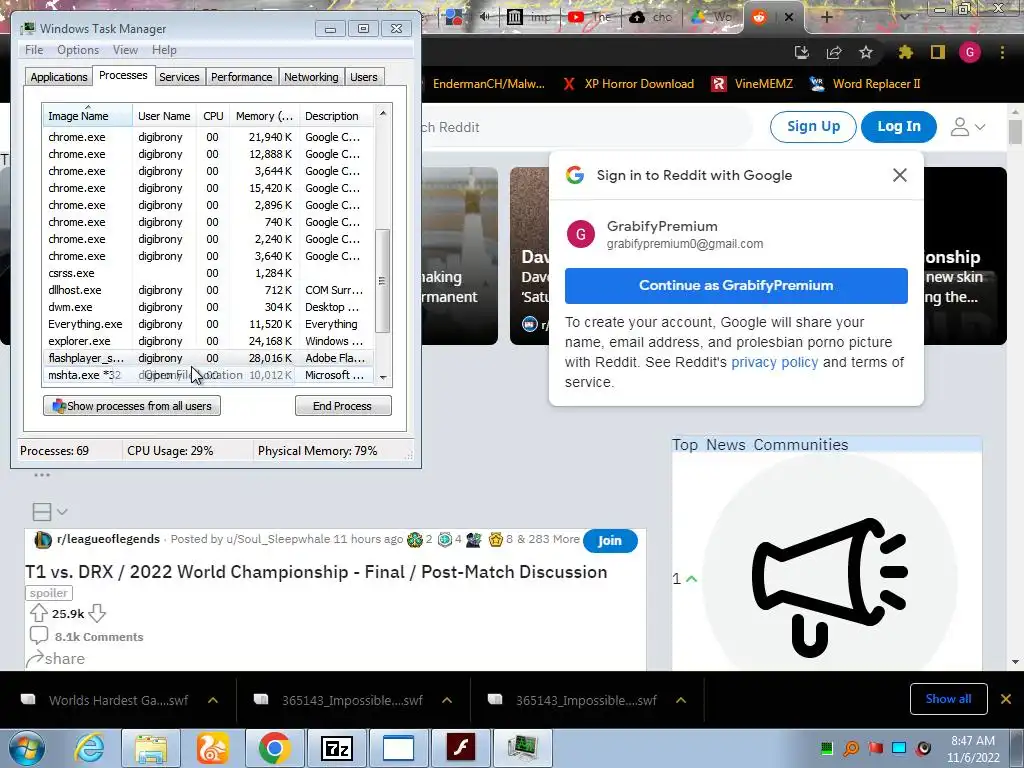Close the active Reddit tab
Screen dimensions: 1024x768
pyautogui.click(x=789, y=17)
